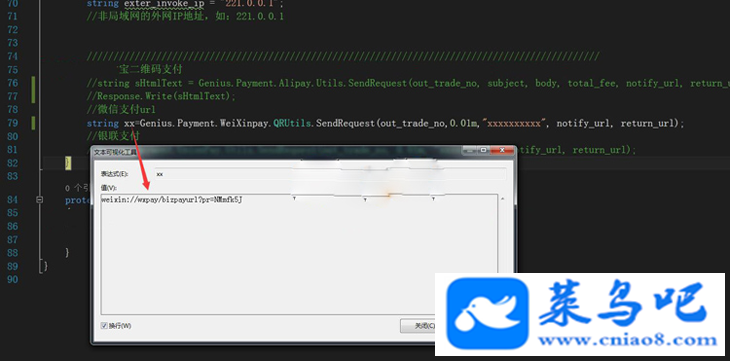Click the scroll-up arrow of the value box
730x361 pixels.
pos(502,199)
